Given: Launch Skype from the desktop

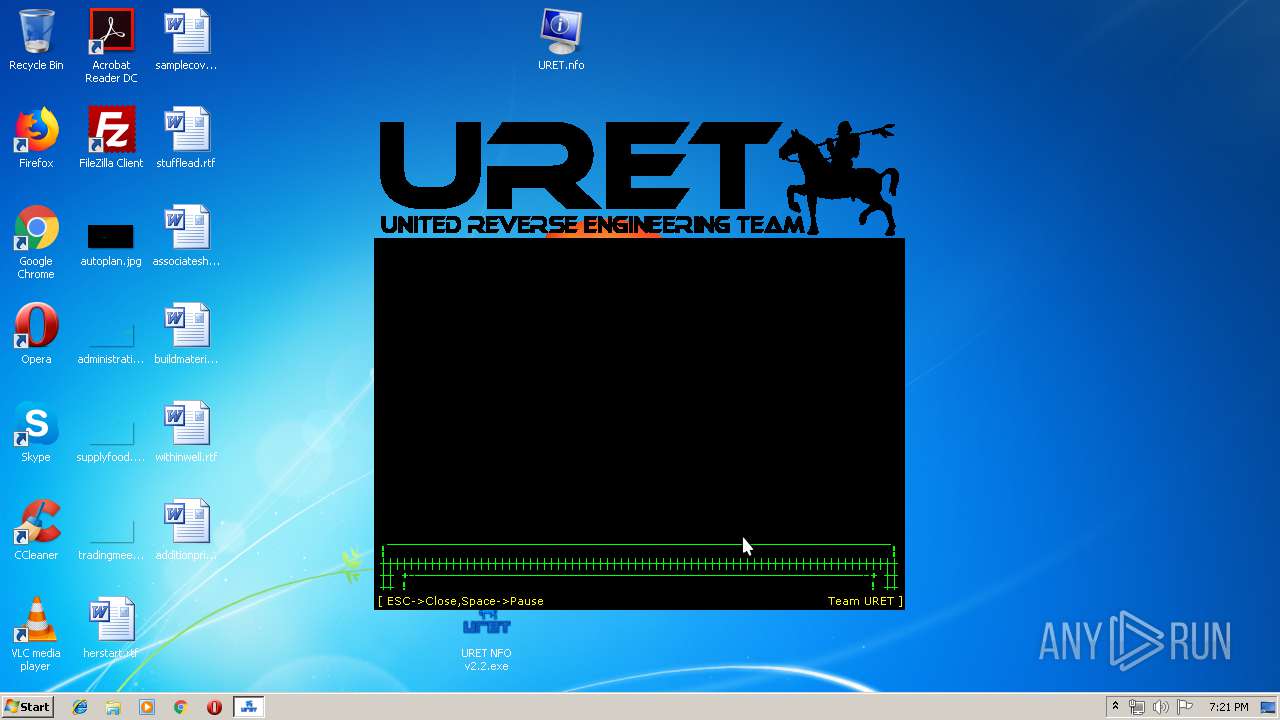Looking at the screenshot, I should coord(36,432).
